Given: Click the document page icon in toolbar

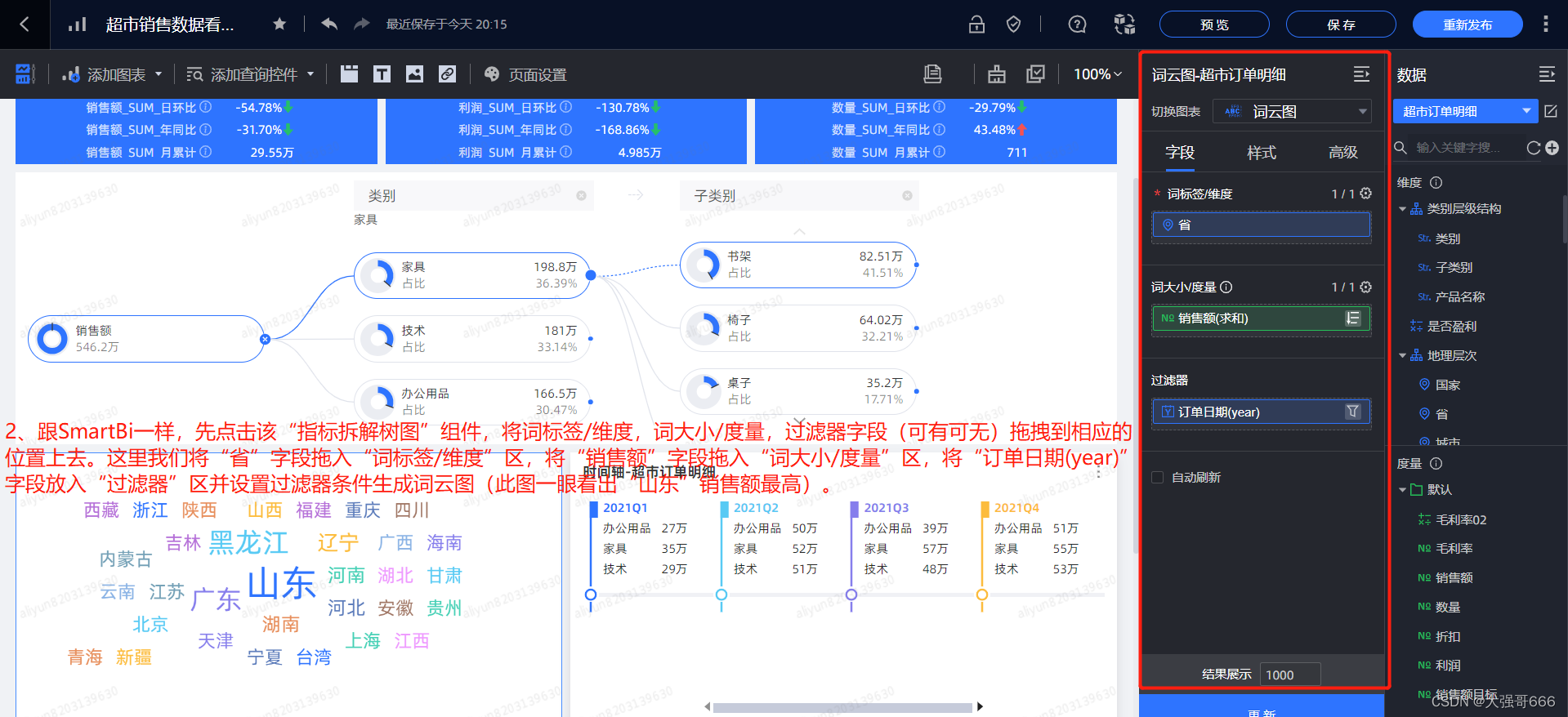Looking at the screenshot, I should click(x=932, y=74).
